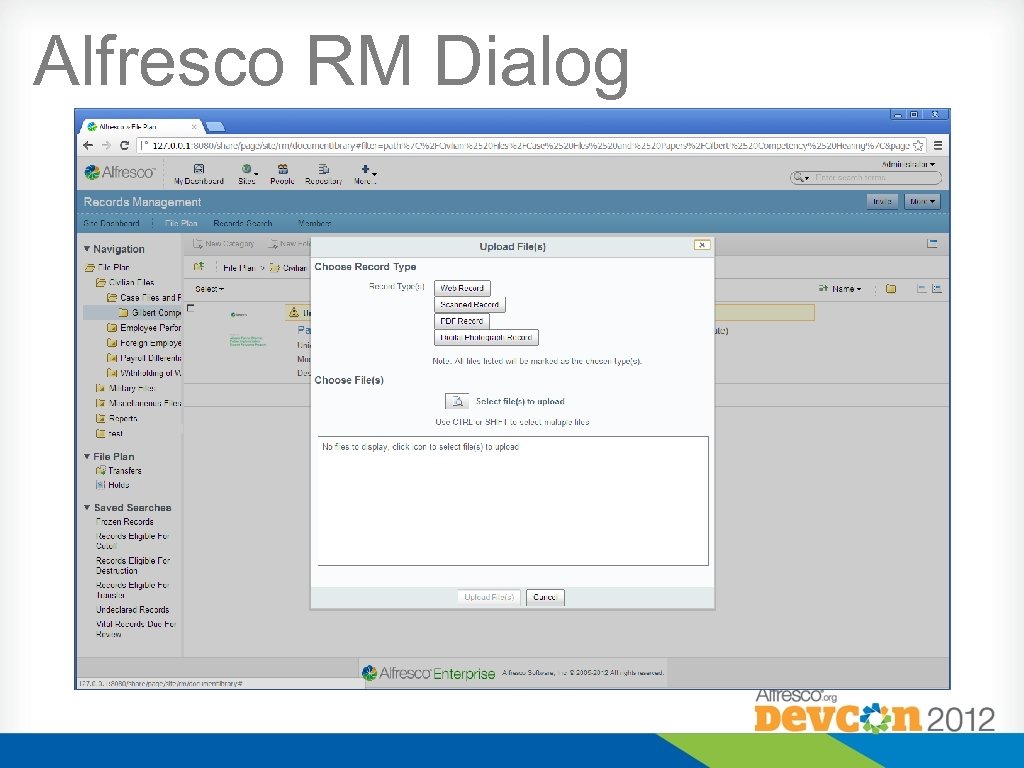Select the Case Files folder in tree
The image size is (1024, 768).
point(144,297)
